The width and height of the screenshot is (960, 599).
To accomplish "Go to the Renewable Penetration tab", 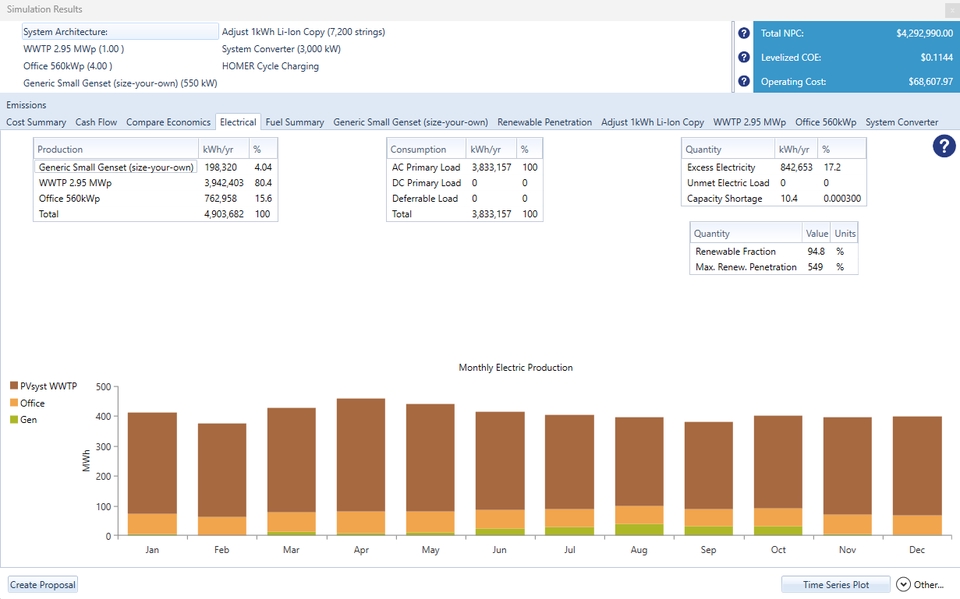I will tap(544, 122).
